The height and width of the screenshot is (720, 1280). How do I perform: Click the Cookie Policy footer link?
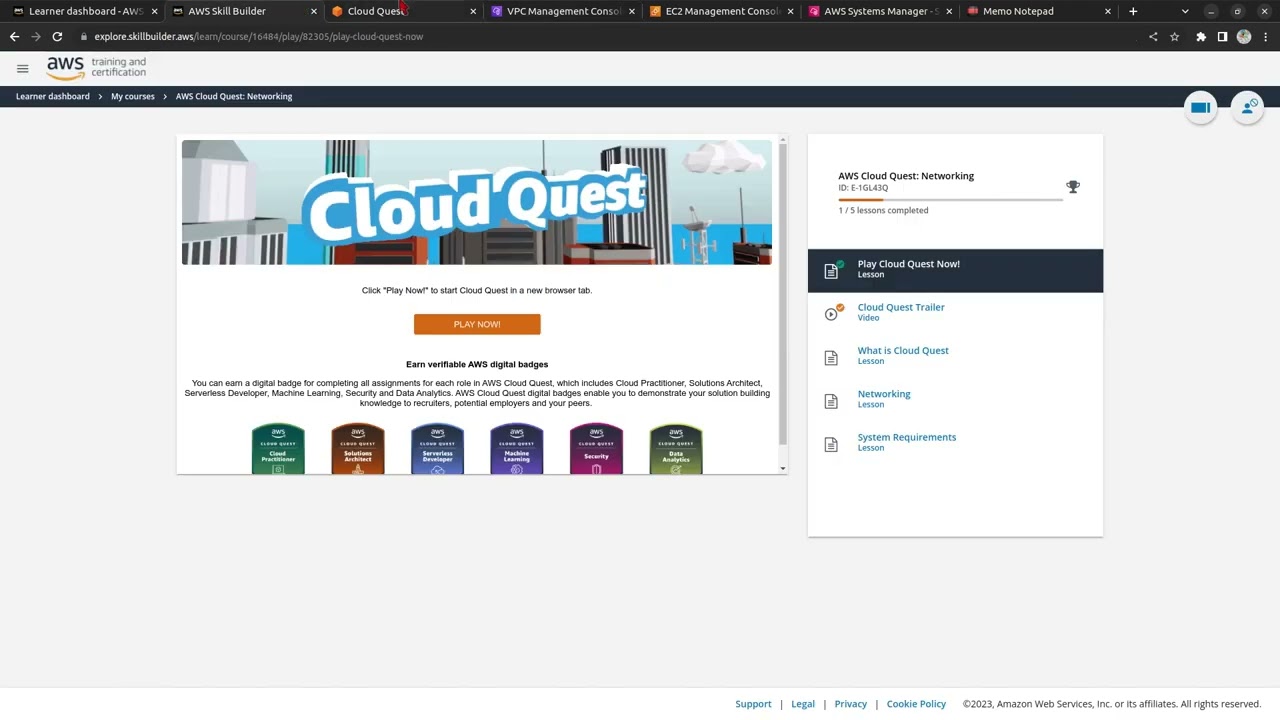(x=916, y=704)
